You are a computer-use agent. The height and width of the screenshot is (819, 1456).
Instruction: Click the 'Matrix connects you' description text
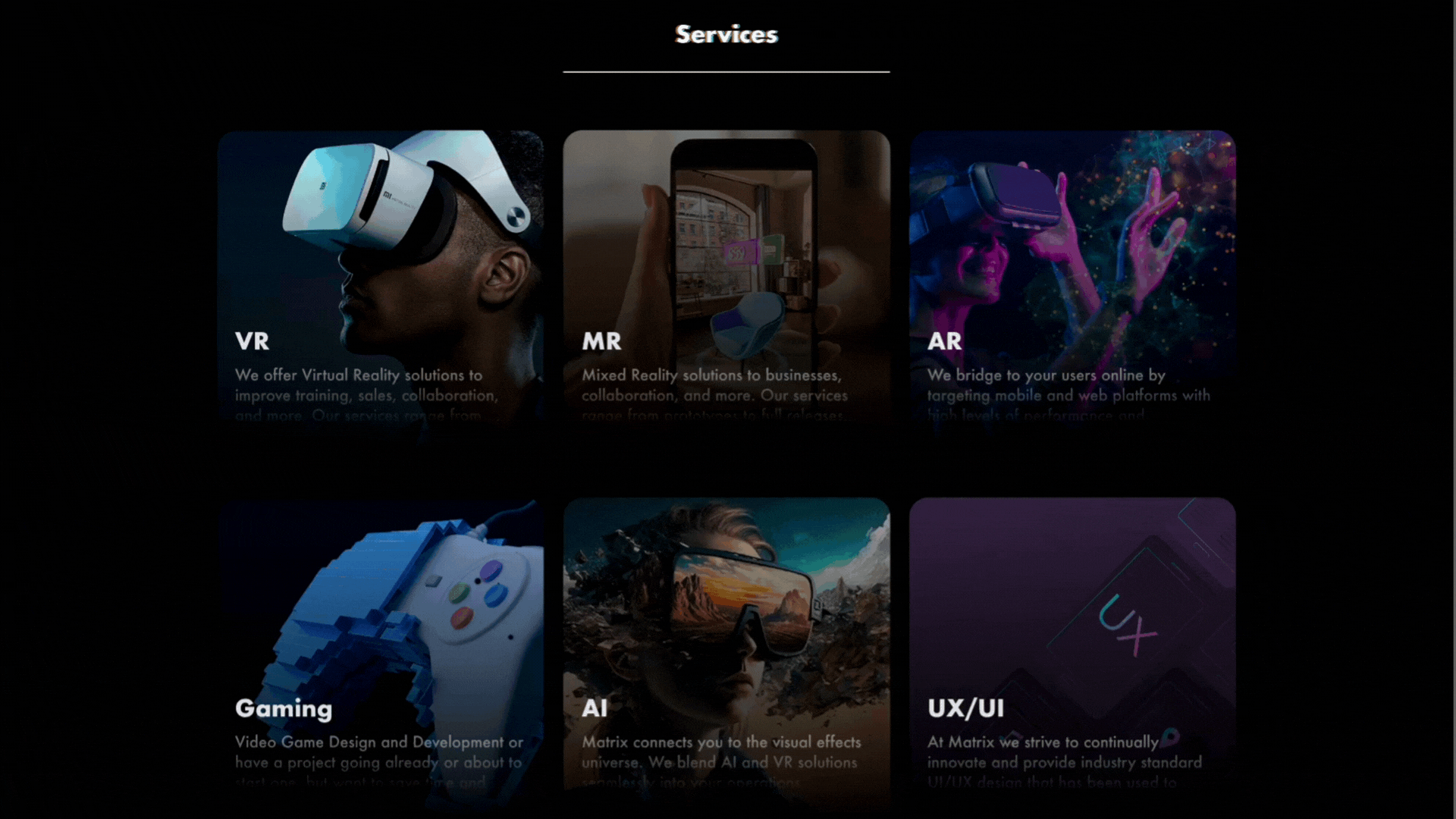[721, 762]
